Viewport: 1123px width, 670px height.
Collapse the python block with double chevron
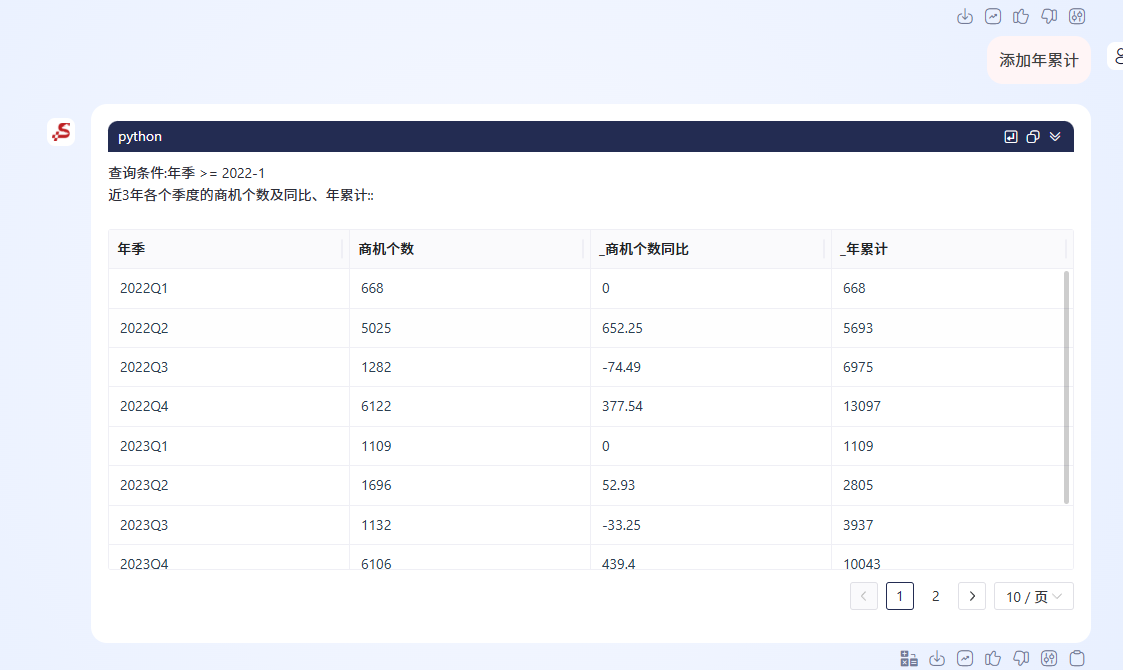(1055, 136)
